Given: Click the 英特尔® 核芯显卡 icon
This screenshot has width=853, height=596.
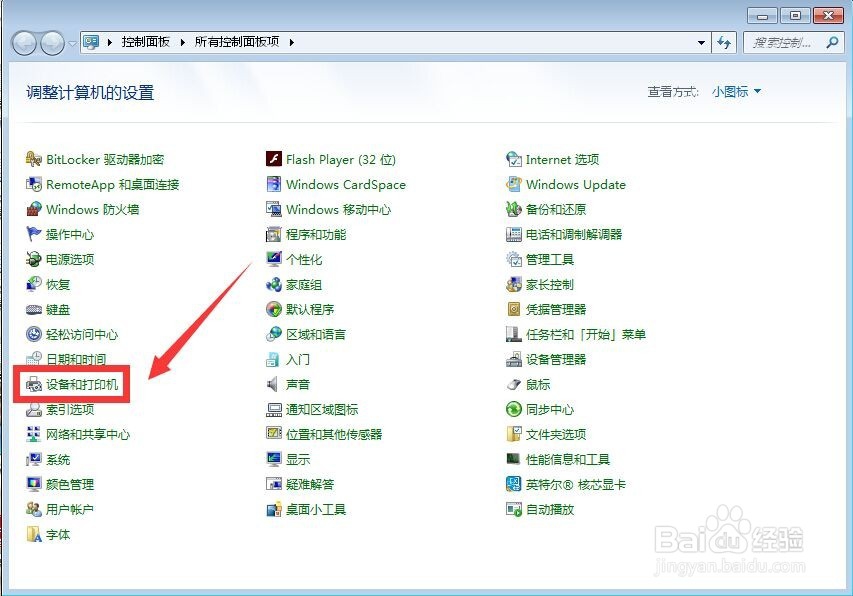Looking at the screenshot, I should [514, 485].
